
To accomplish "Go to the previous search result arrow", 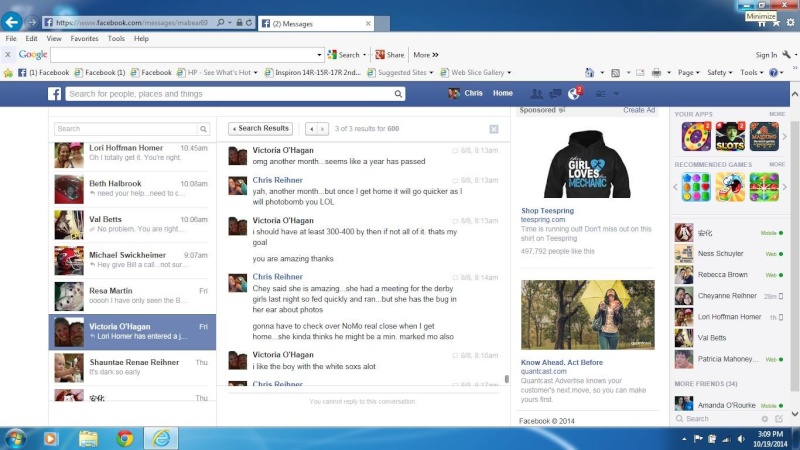I will pyautogui.click(x=311, y=129).
